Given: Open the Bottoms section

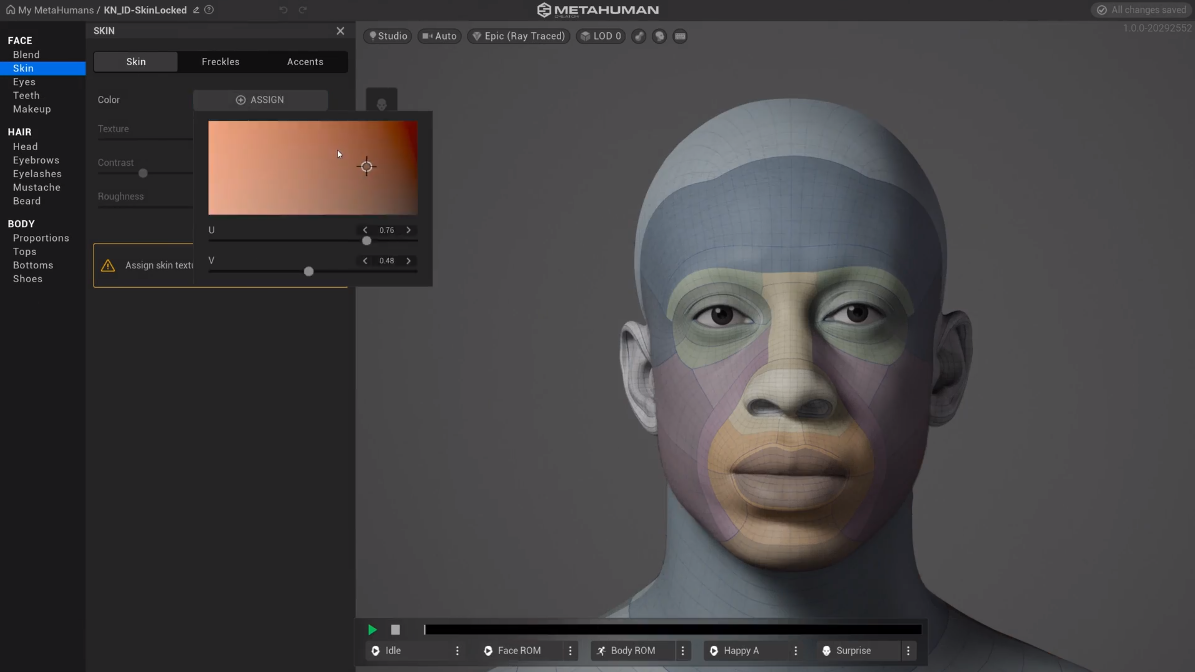Looking at the screenshot, I should 33,265.
